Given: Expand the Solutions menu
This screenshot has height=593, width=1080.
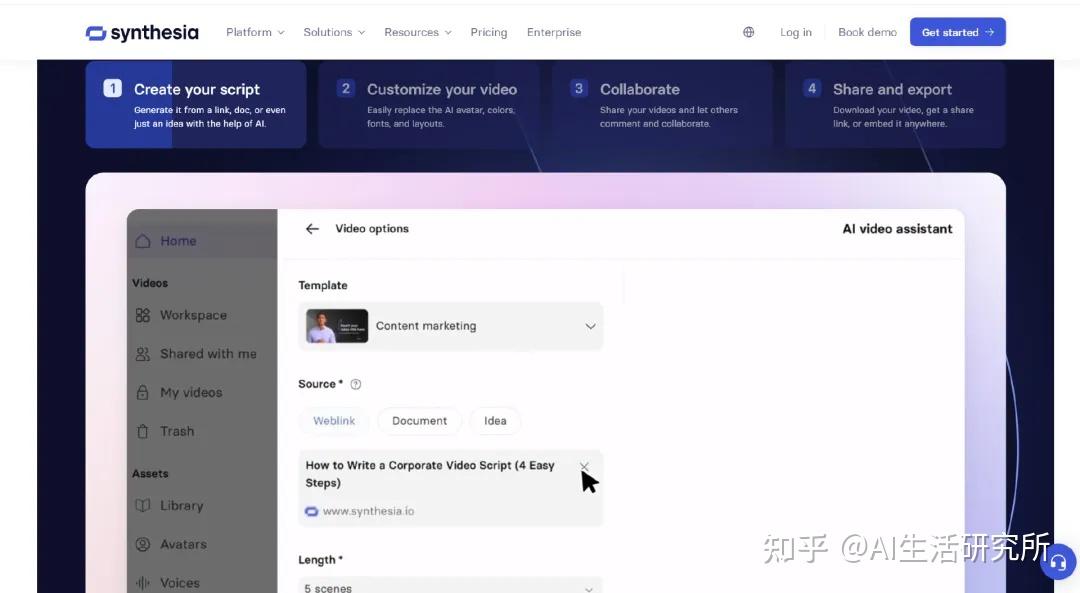Looking at the screenshot, I should (x=334, y=32).
